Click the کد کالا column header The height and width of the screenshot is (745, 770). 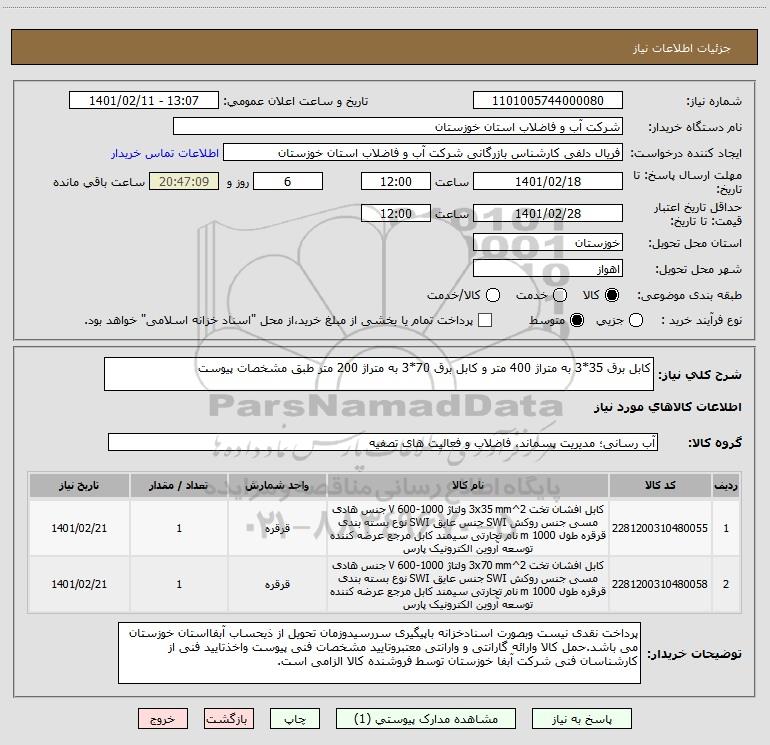660,485
